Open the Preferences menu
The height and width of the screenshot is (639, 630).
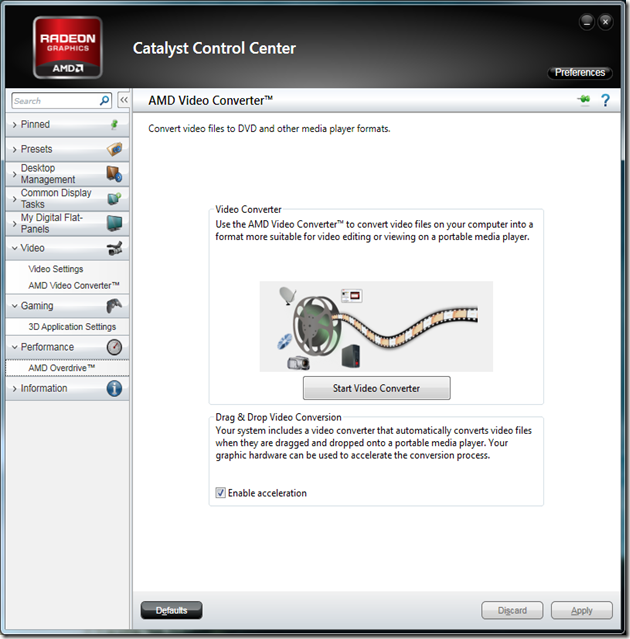pos(580,73)
